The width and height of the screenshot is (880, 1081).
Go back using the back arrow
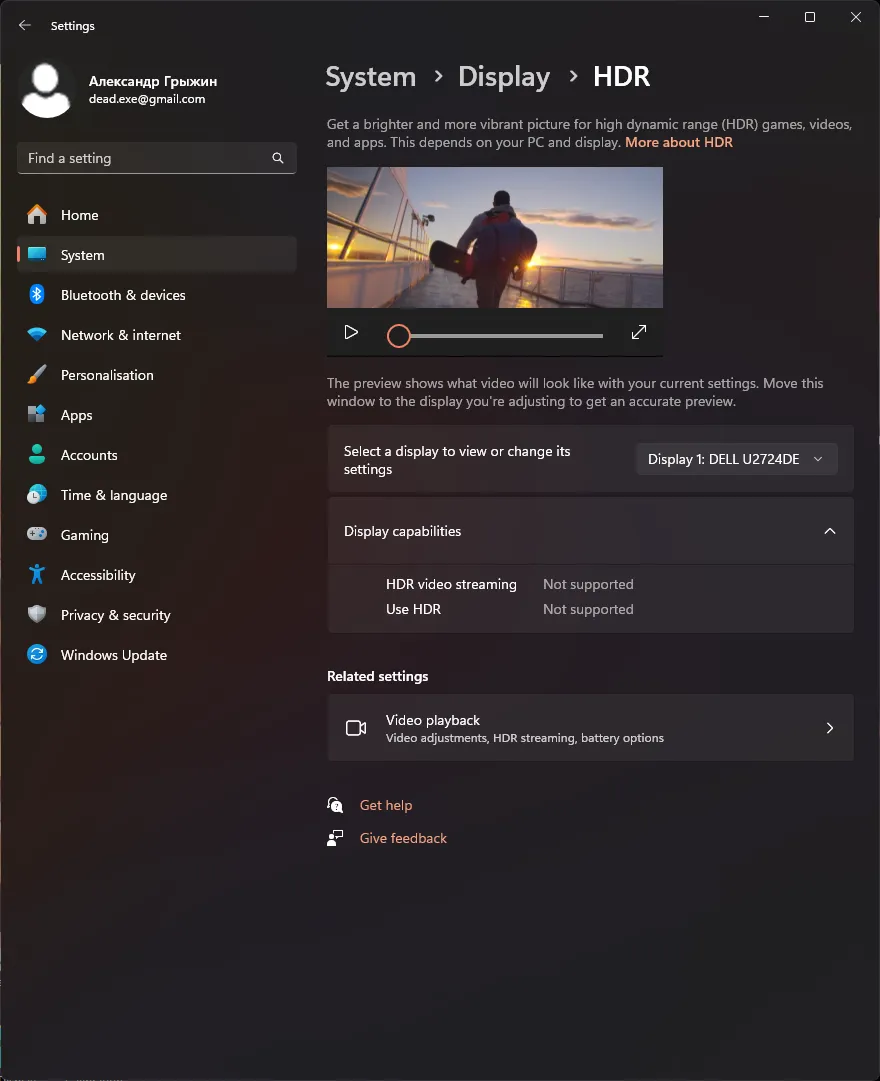click(x=25, y=26)
